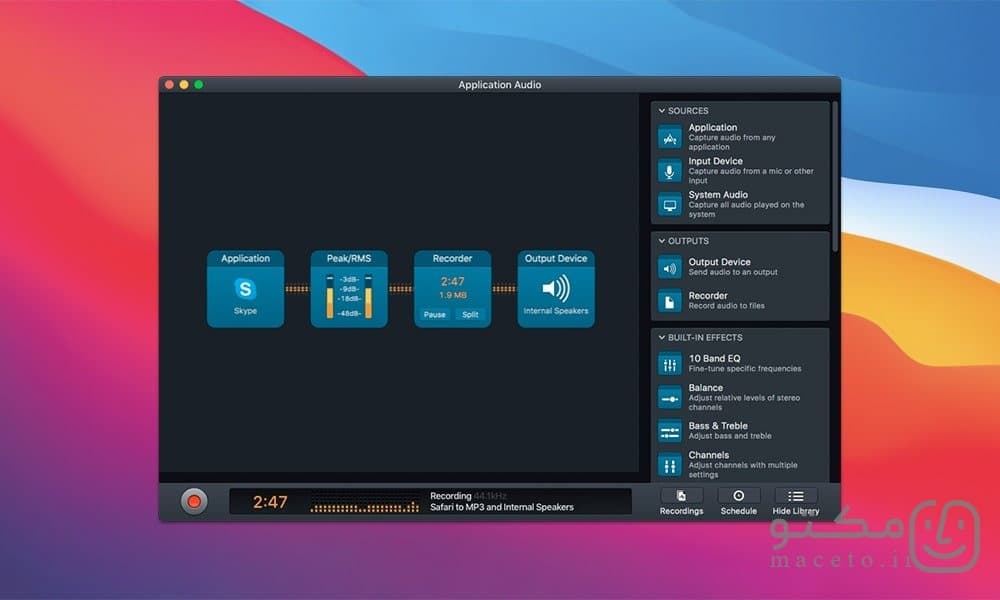Open the Recordings panel
Screen dimensions: 1000x600
tap(681, 502)
